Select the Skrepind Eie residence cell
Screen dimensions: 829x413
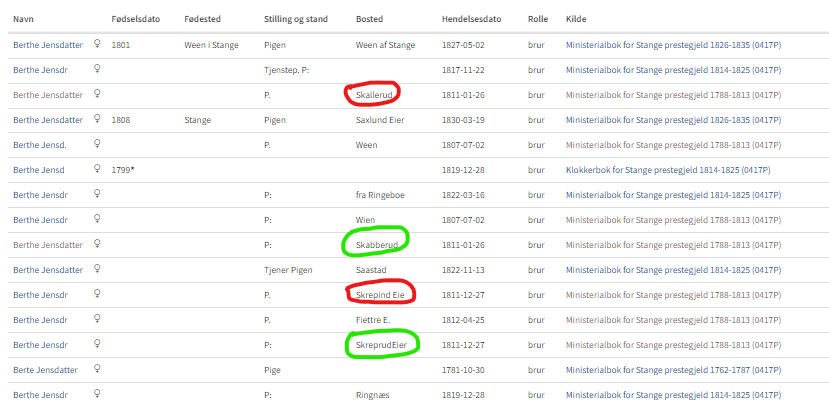pos(380,295)
